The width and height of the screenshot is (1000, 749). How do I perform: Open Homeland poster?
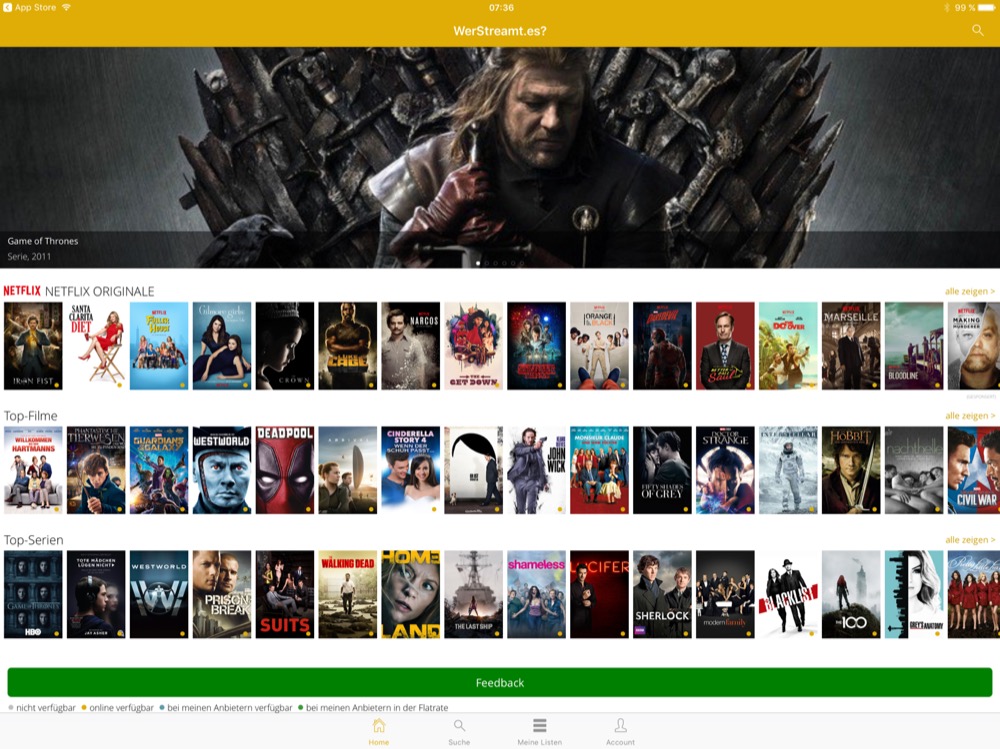pyautogui.click(x=411, y=595)
